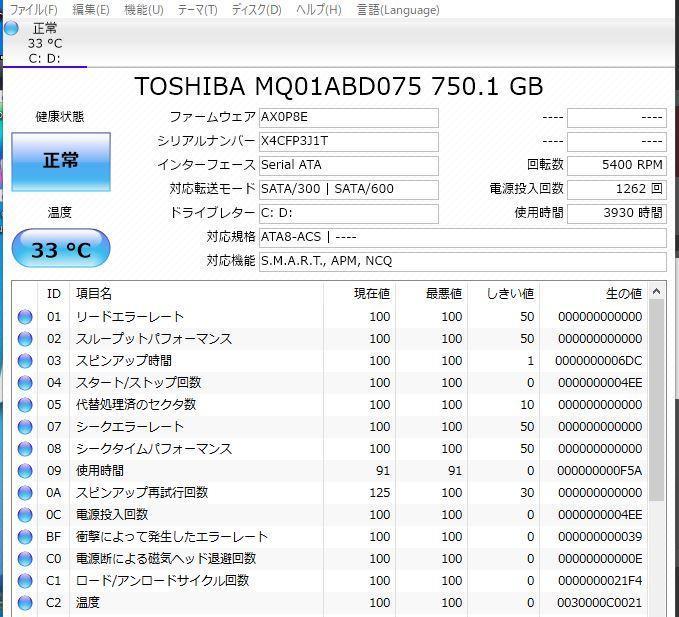Open the 編集(E) menu
This screenshot has height=617, width=679.
pos(91,10)
